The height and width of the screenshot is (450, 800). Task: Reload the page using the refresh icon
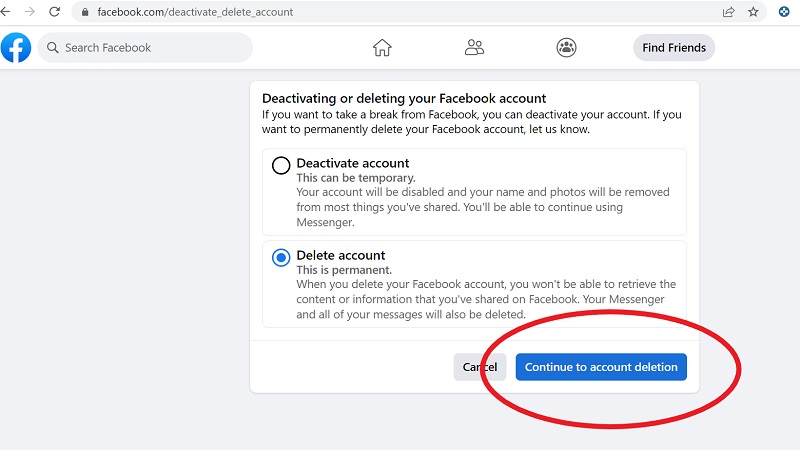point(54,12)
